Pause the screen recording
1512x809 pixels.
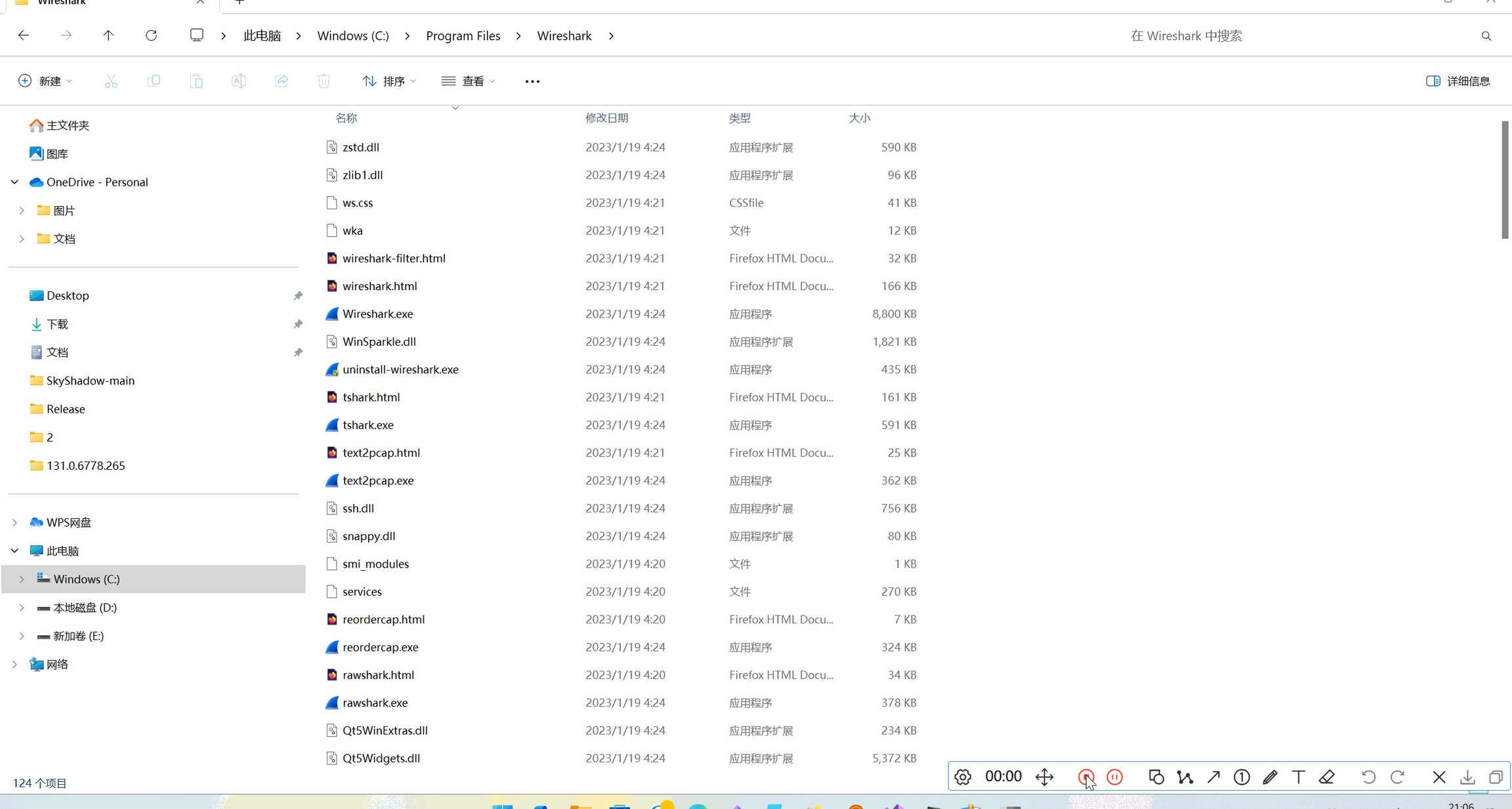1114,777
